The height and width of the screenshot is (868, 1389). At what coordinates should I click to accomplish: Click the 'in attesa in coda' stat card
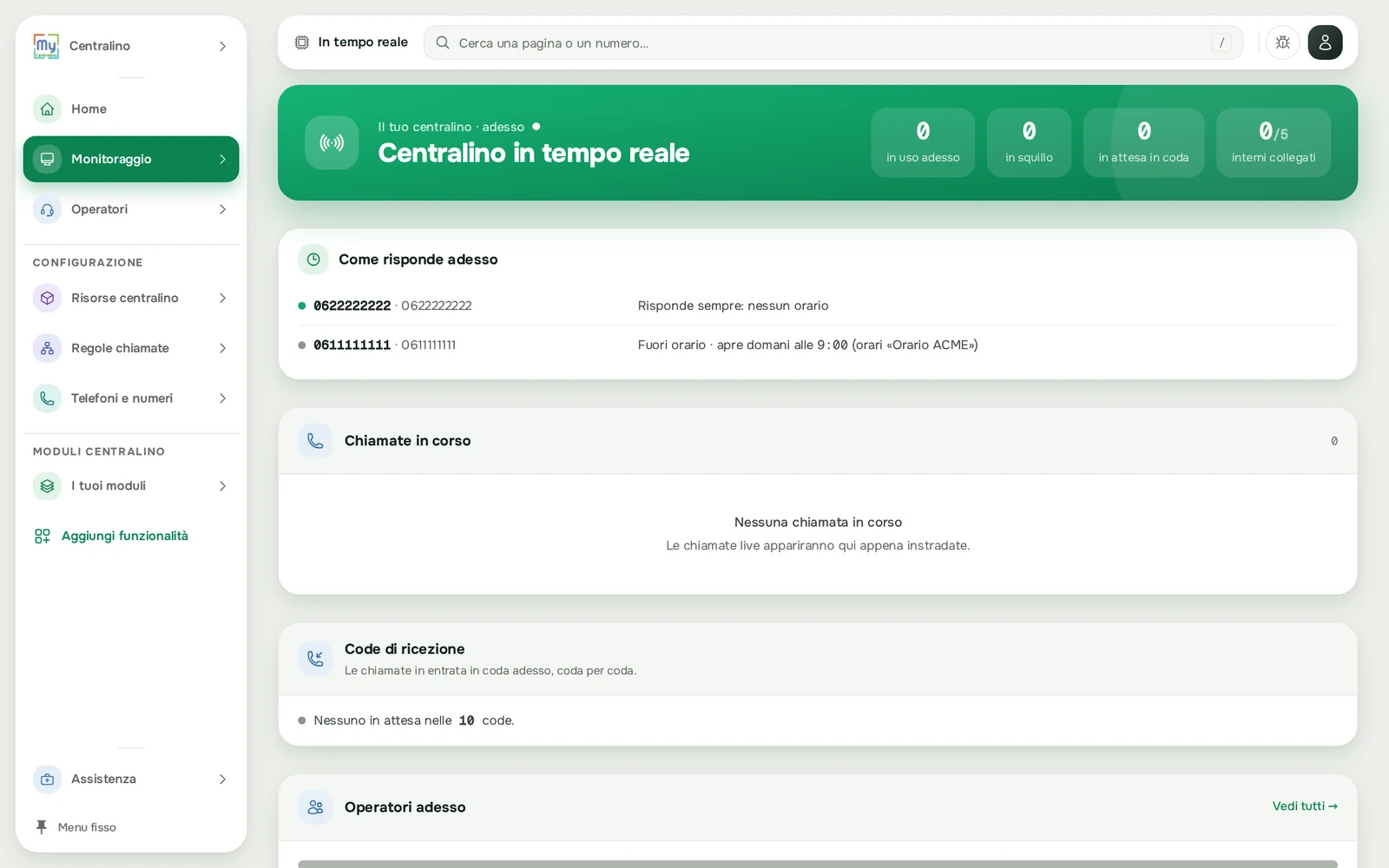(x=1143, y=142)
